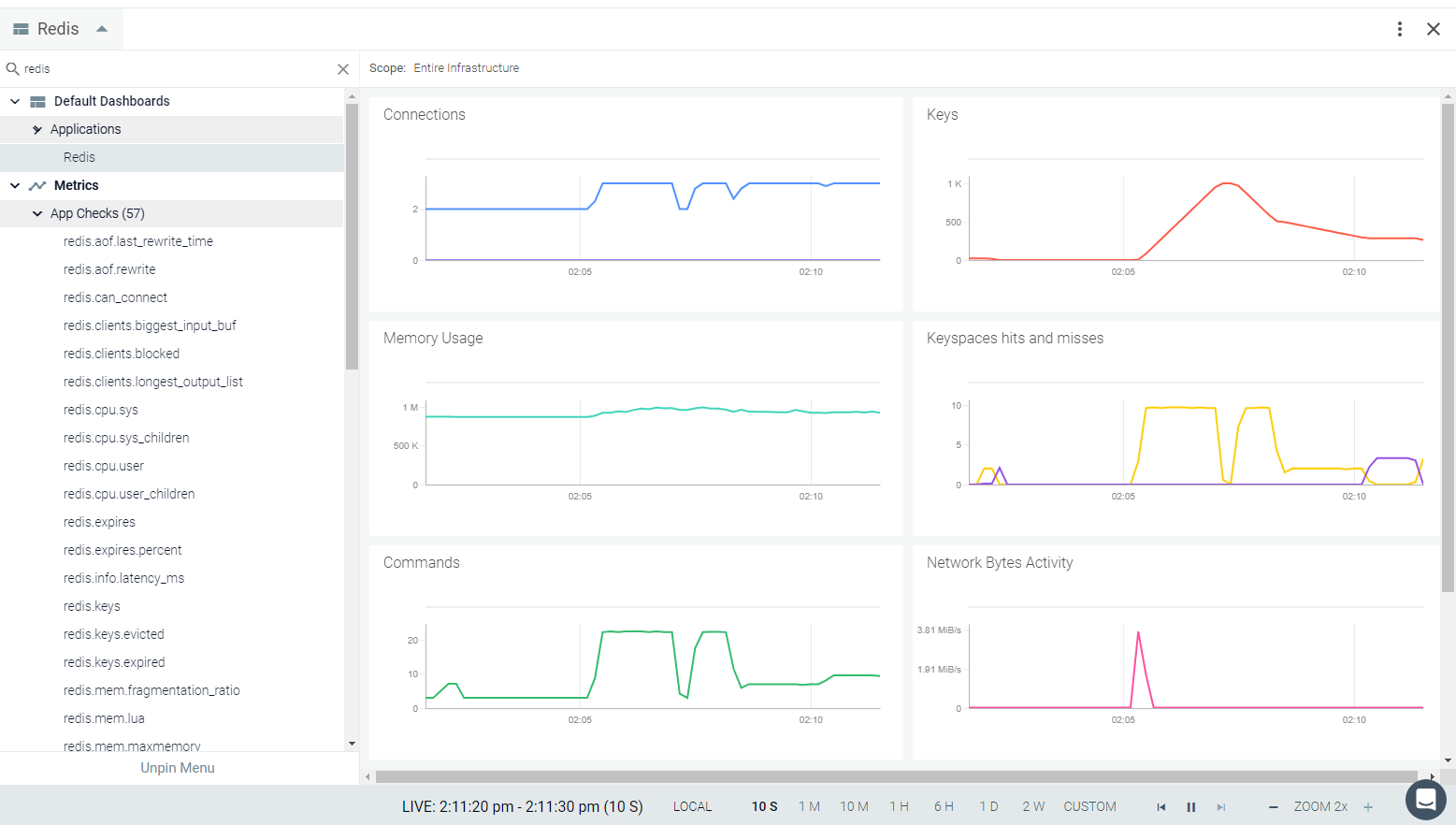Collapse the App Checks (57) group
1456x825 pixels.
point(37,213)
